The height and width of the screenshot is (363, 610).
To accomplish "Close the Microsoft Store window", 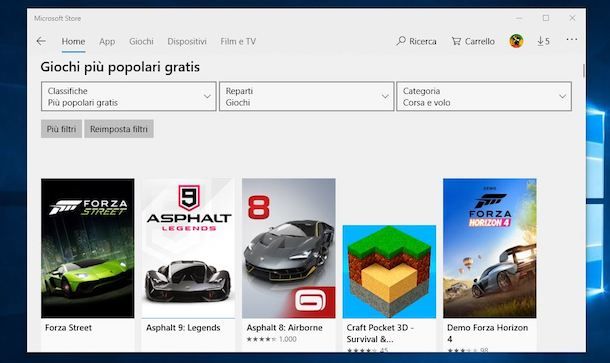I will [572, 18].
